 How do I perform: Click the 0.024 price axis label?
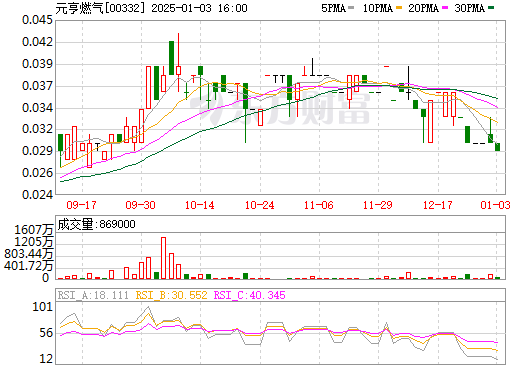tap(37, 194)
